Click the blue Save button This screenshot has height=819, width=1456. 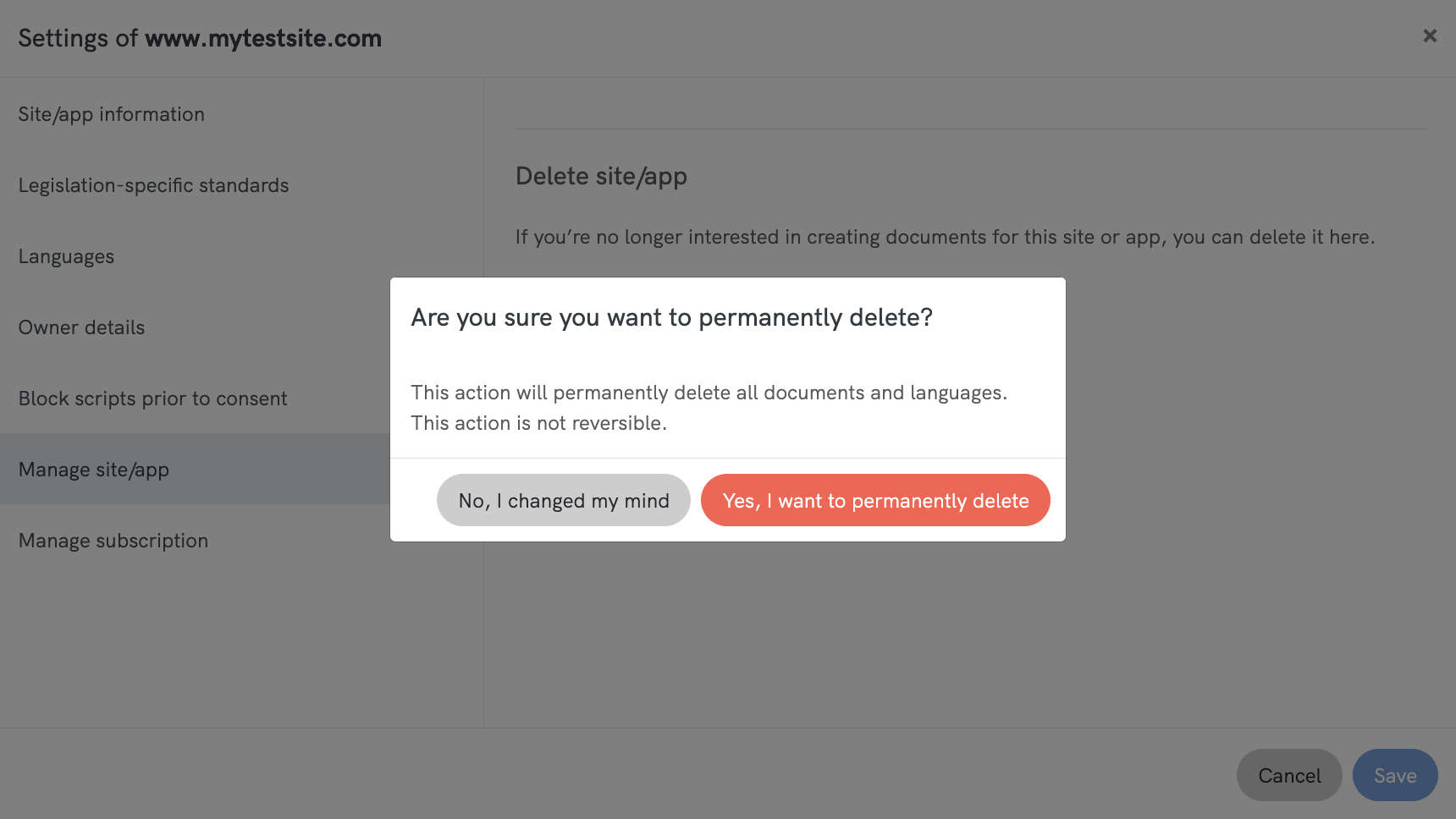click(1394, 775)
